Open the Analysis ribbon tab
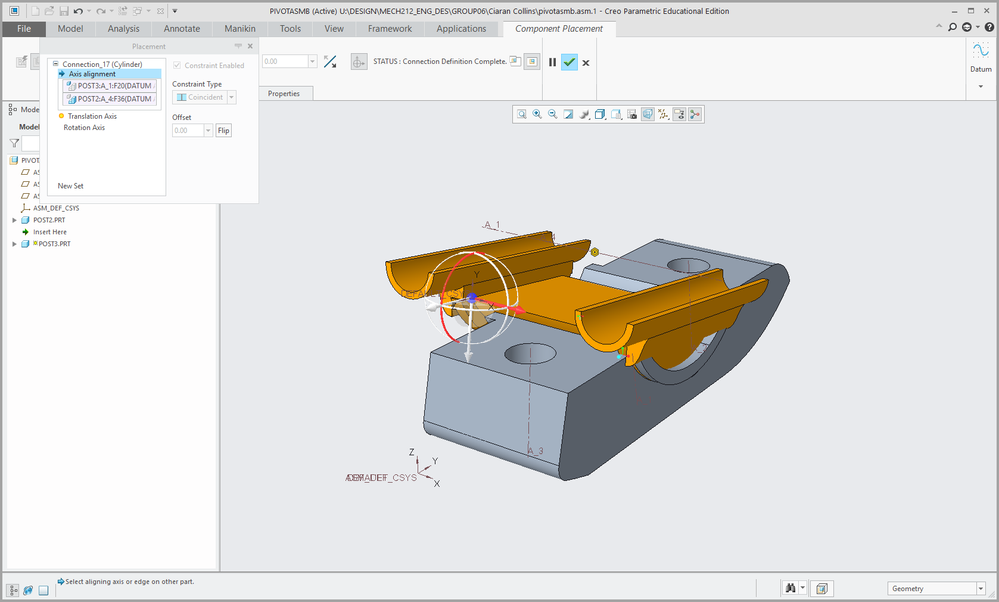 123,29
